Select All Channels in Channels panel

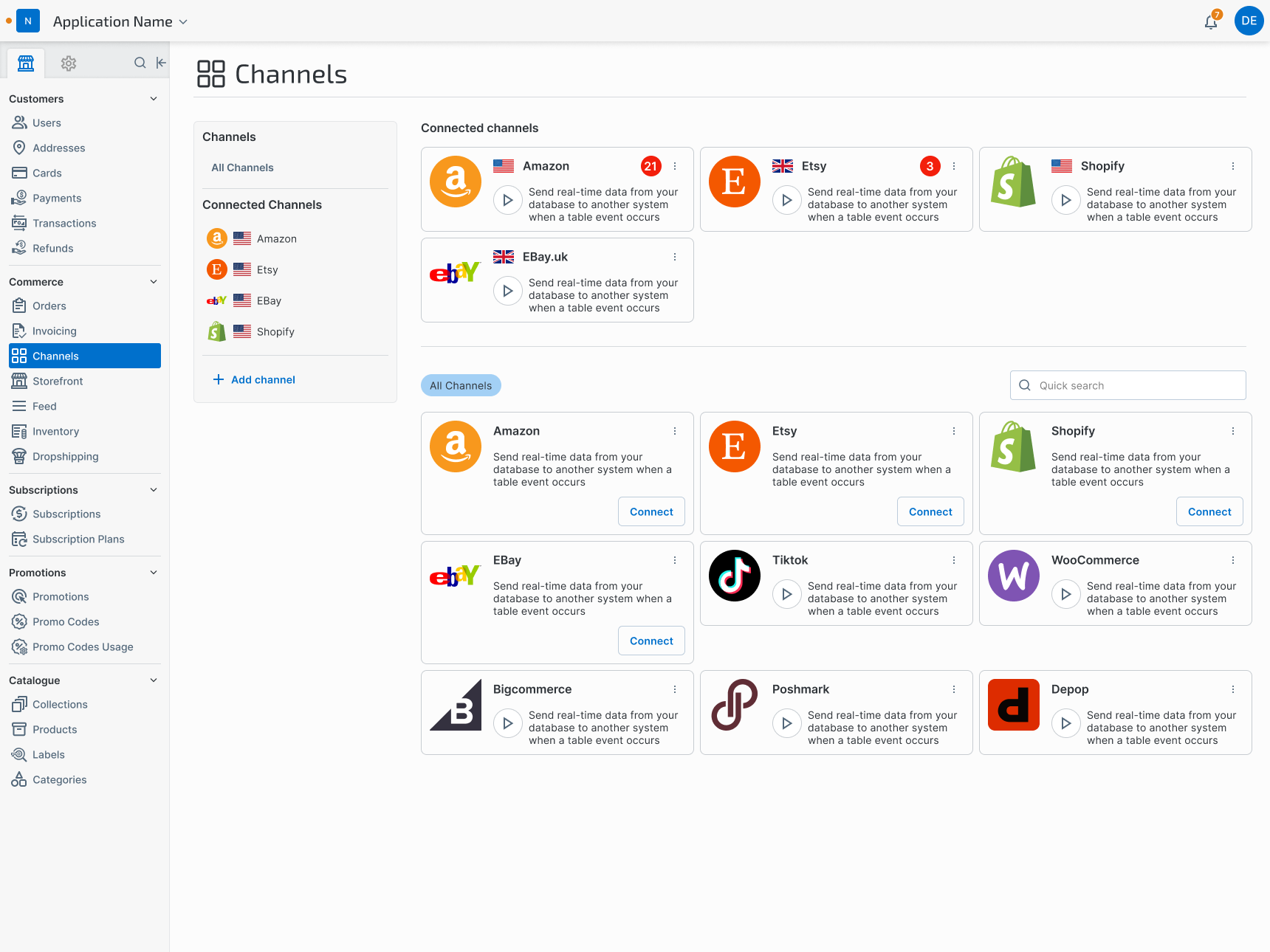click(242, 168)
